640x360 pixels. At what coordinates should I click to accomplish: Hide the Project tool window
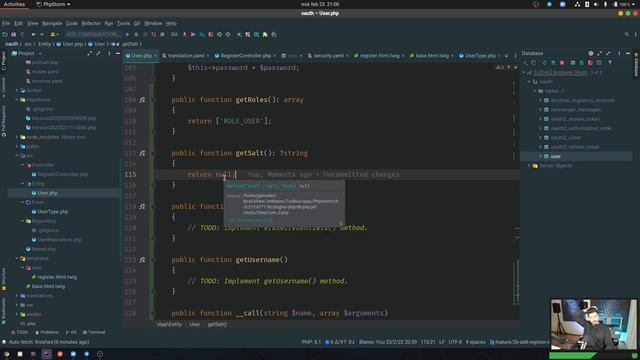point(118,53)
